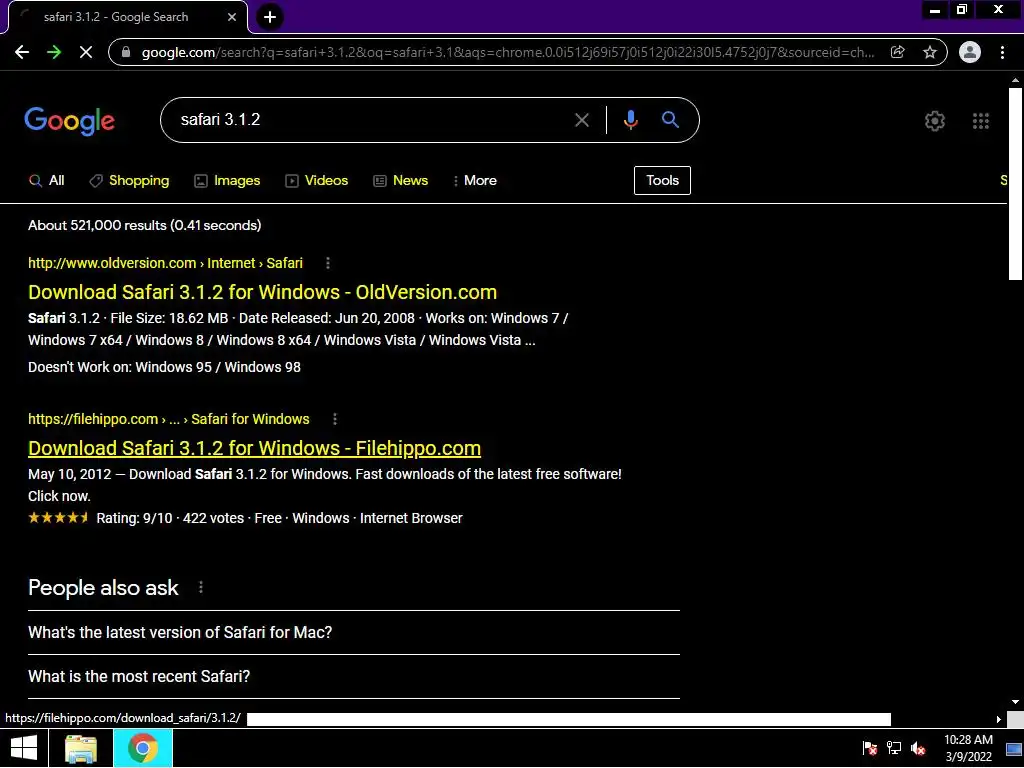The height and width of the screenshot is (768, 1024).
Task: Click the horizontal scrollbar right arrow
Action: coord(999,719)
